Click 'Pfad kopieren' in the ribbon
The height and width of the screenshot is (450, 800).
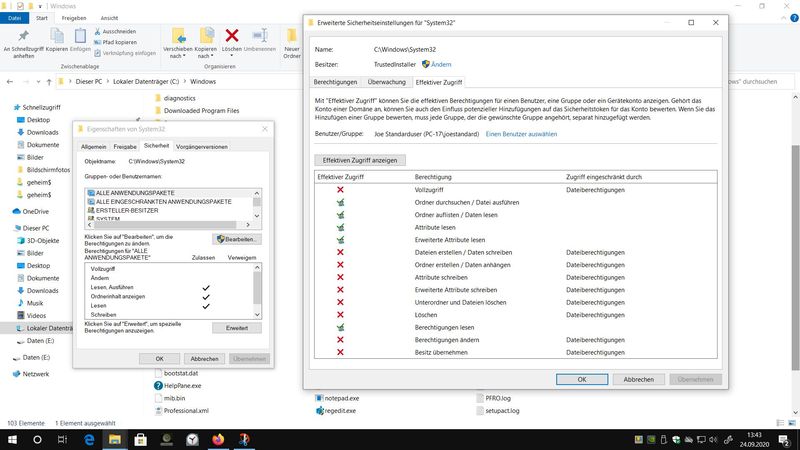tap(115, 42)
